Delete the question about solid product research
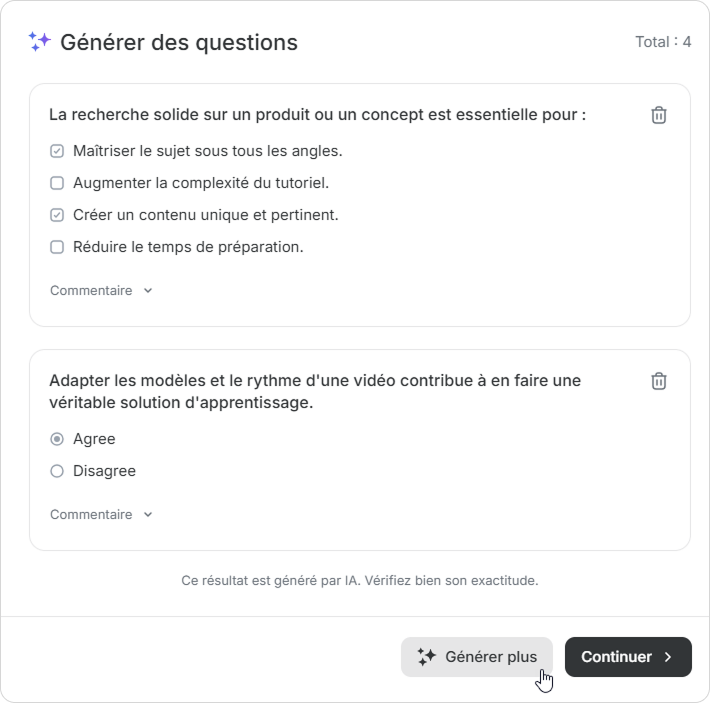 (x=659, y=115)
